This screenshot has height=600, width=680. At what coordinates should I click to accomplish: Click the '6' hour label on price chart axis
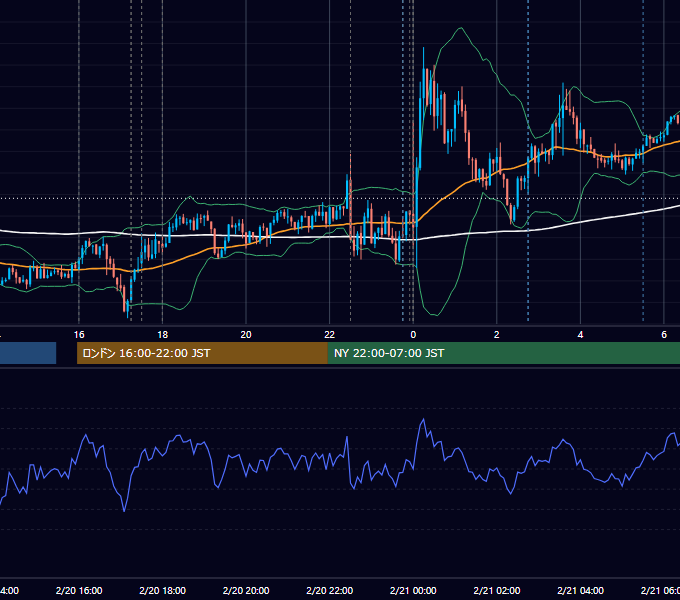pyautogui.click(x=664, y=335)
